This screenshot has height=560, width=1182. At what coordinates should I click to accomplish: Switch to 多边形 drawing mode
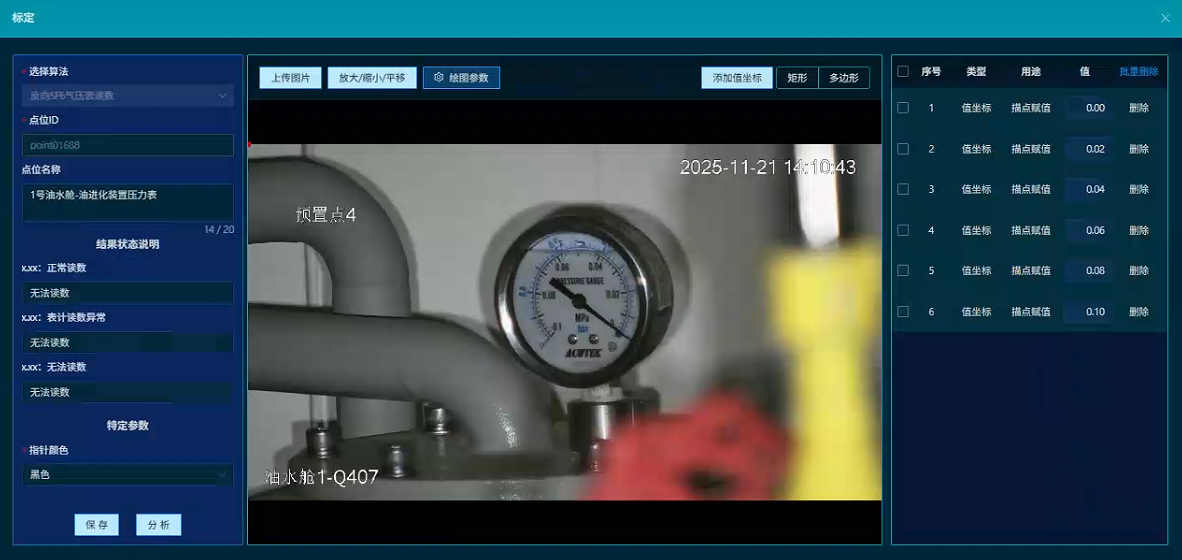click(844, 78)
